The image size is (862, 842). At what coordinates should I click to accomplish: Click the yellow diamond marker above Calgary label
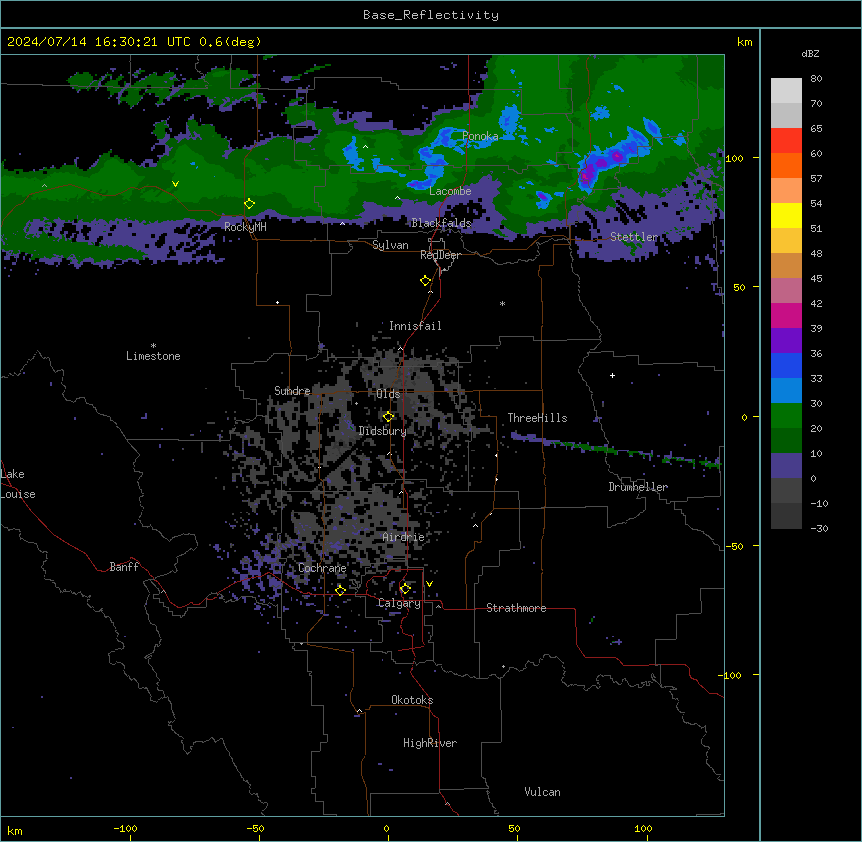[x=405, y=588]
